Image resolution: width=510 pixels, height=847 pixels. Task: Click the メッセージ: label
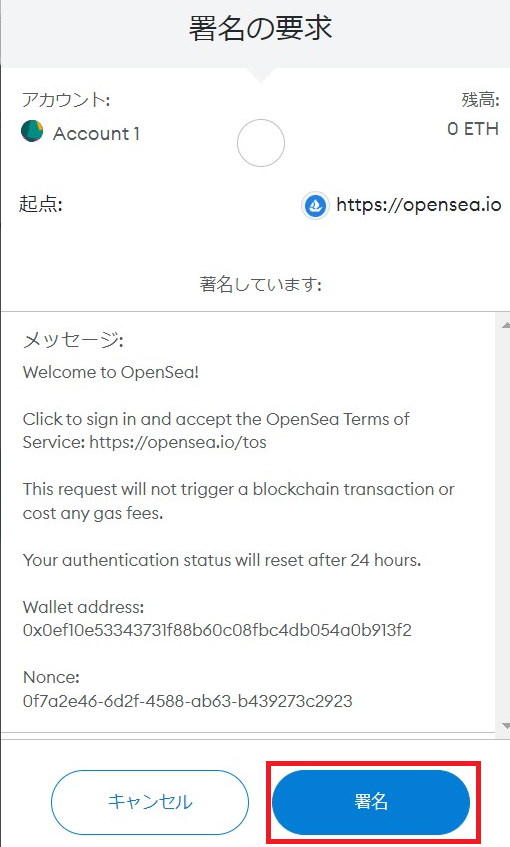[x=73, y=340]
